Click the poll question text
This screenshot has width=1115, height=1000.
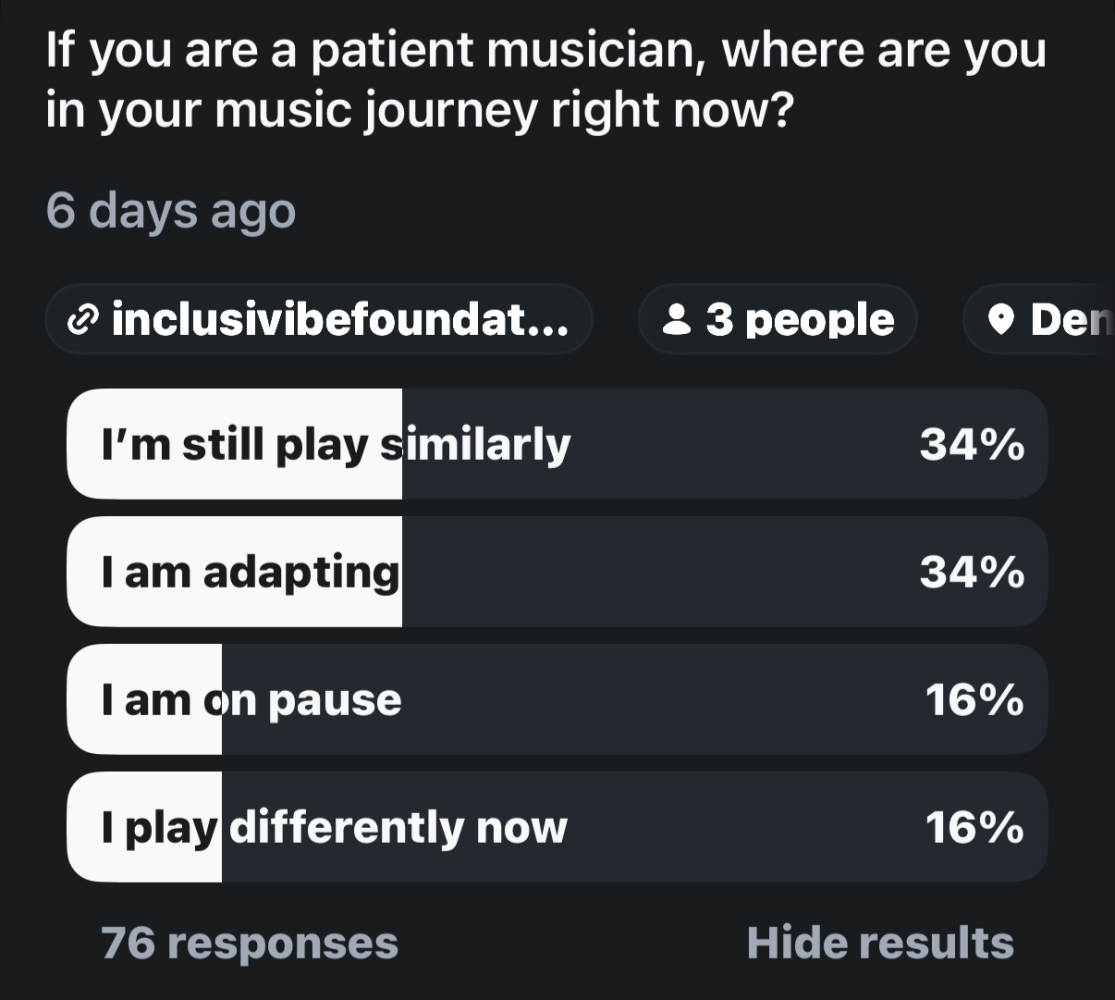click(545, 80)
